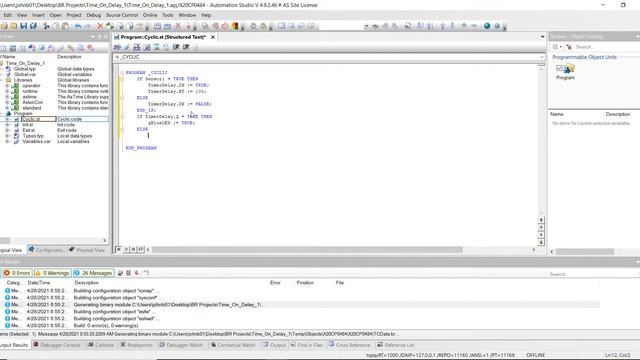Open the editor tab list dropdown arrow
Screen dimensions: 640x360
(542, 37)
